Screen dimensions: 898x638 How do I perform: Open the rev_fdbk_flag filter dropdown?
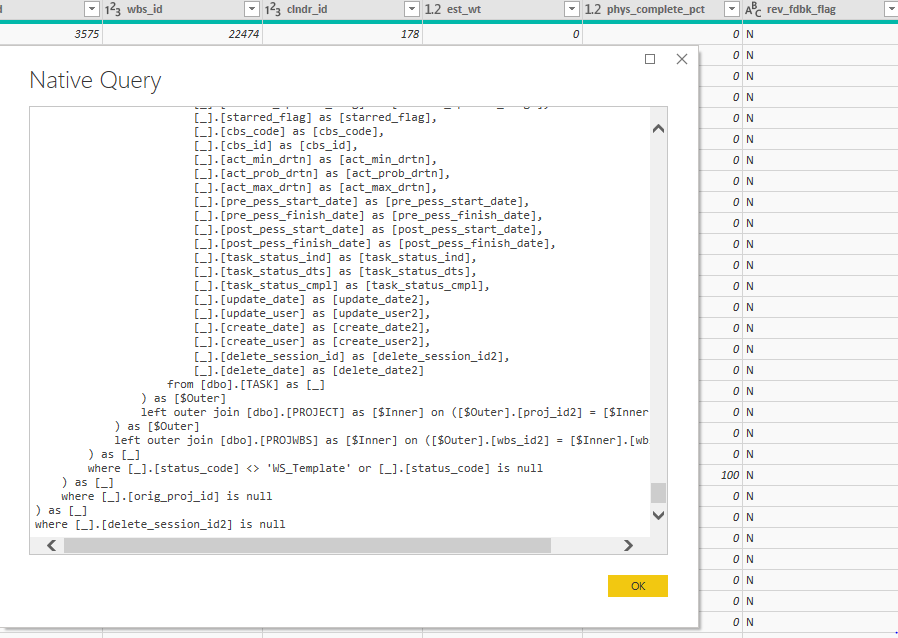click(890, 9)
